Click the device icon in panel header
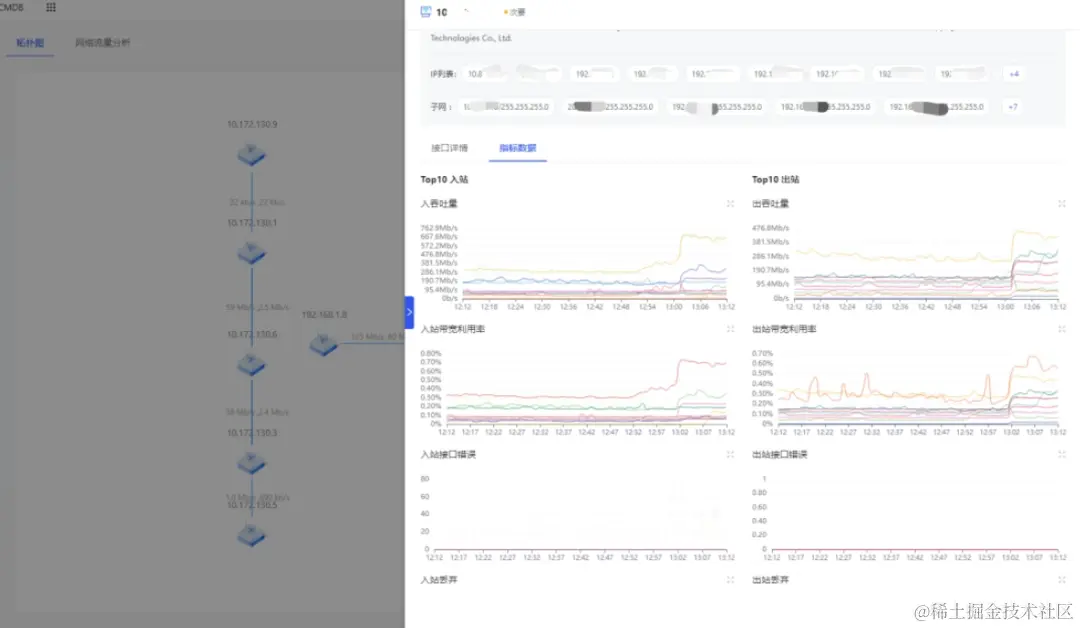Screen dimensions: 1080x628 [x=426, y=12]
